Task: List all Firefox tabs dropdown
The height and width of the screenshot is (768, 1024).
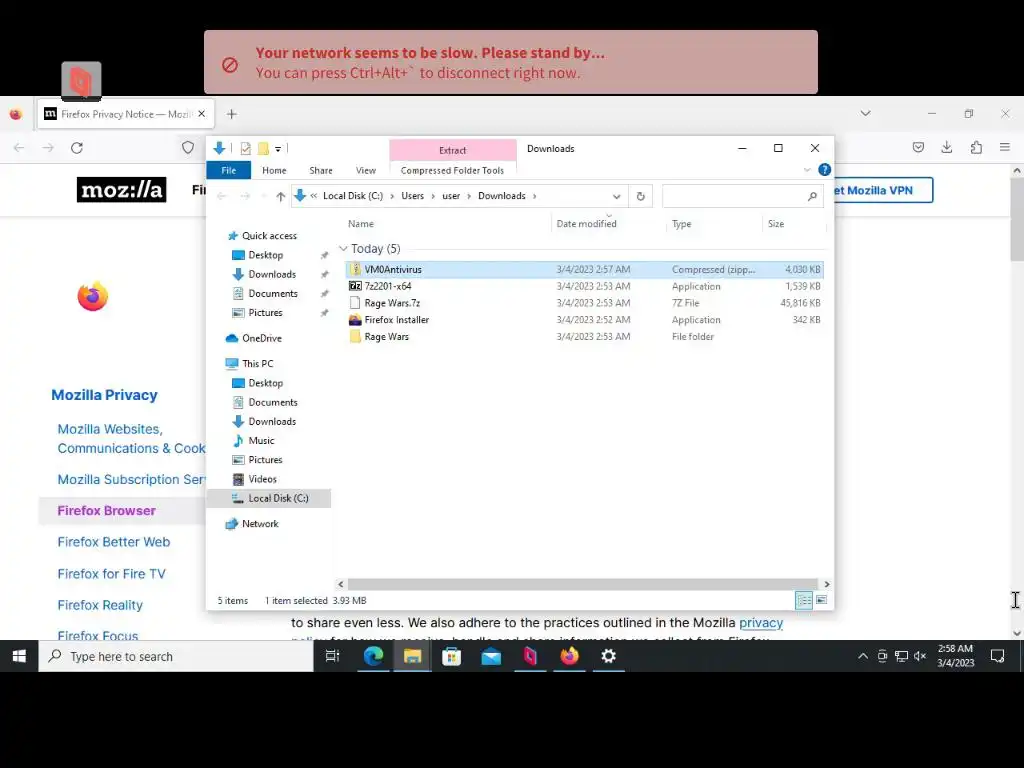Action: 865,114
